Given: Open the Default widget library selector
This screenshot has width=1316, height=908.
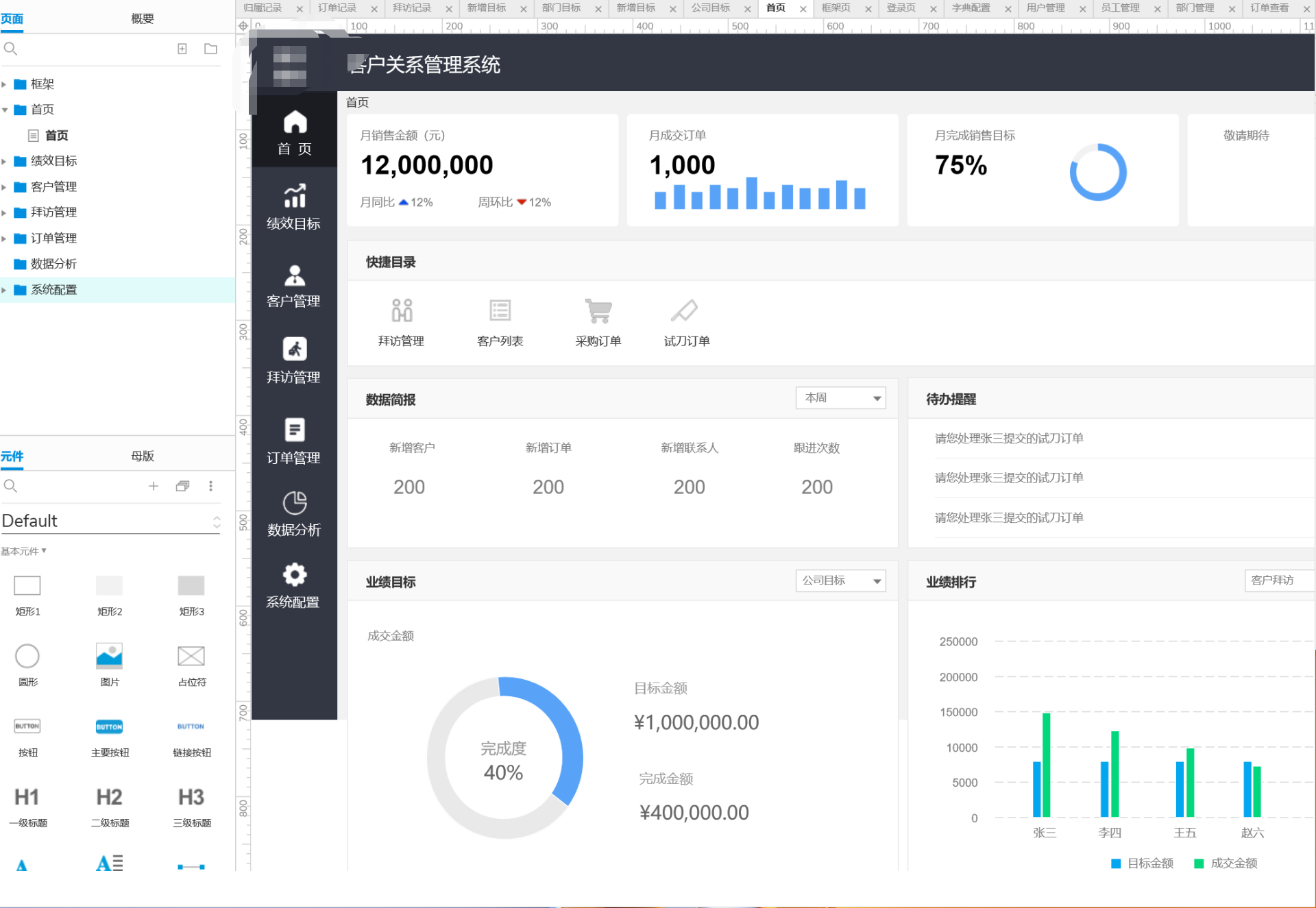Looking at the screenshot, I should 111,521.
